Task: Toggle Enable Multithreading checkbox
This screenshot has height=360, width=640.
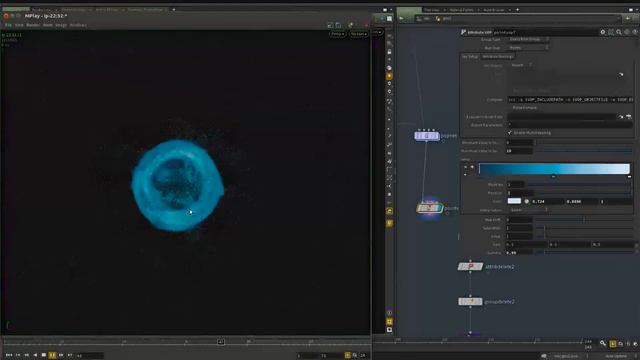Action: [x=509, y=133]
